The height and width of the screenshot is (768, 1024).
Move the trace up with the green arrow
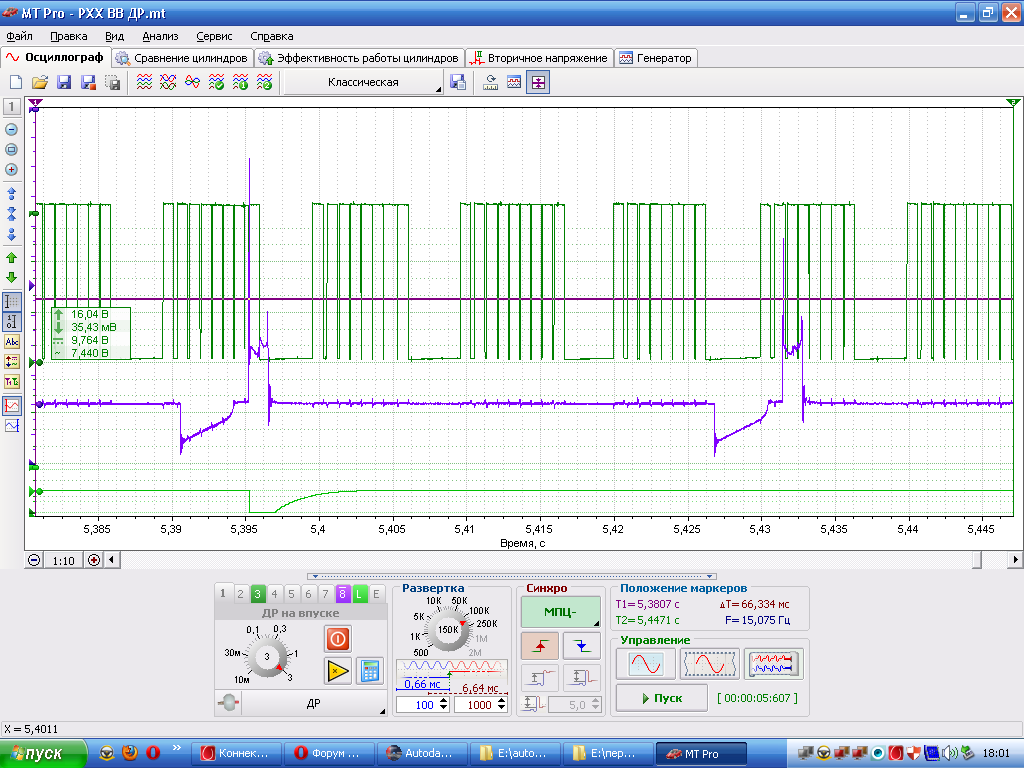tap(11, 258)
